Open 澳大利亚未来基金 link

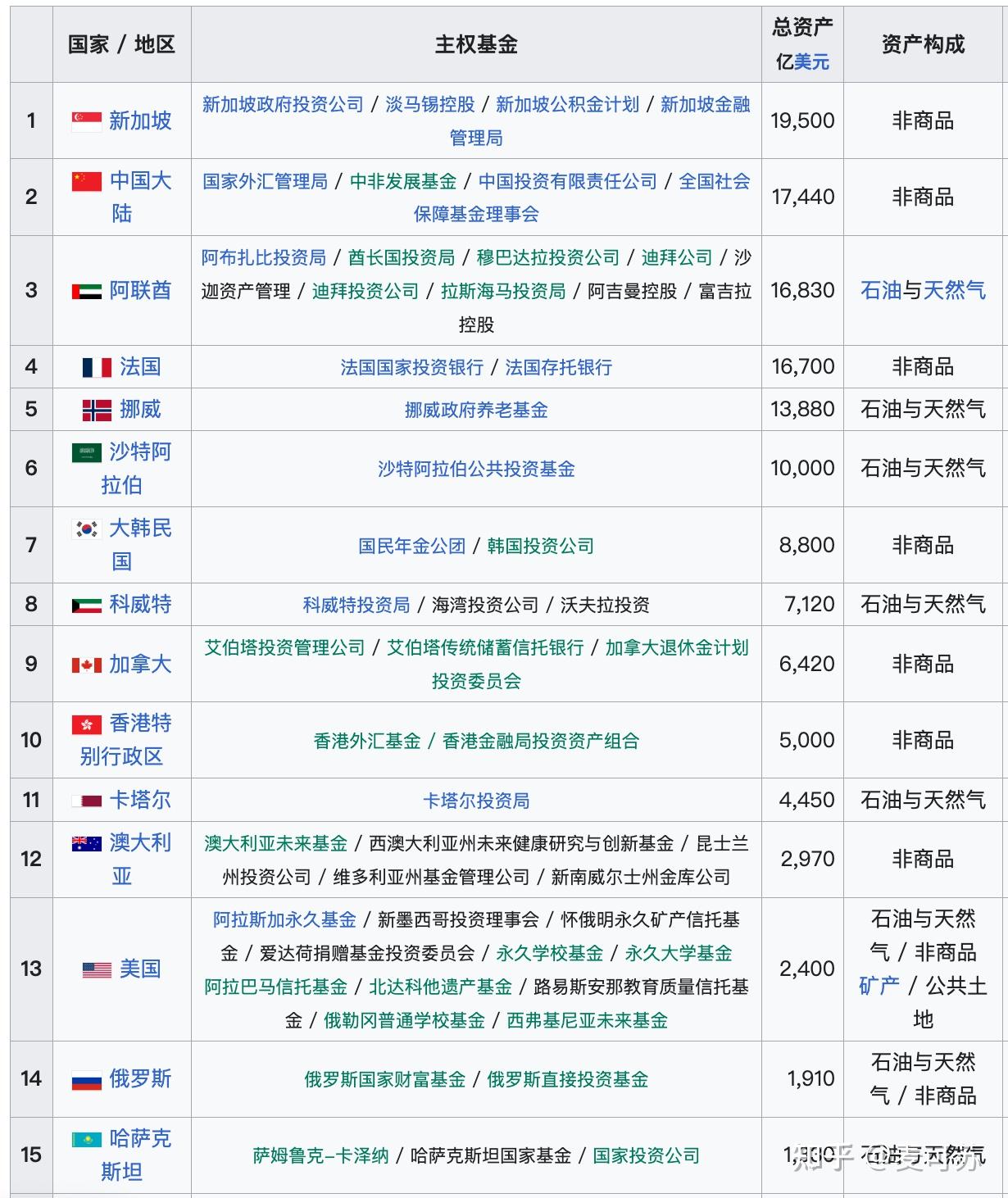click(275, 844)
